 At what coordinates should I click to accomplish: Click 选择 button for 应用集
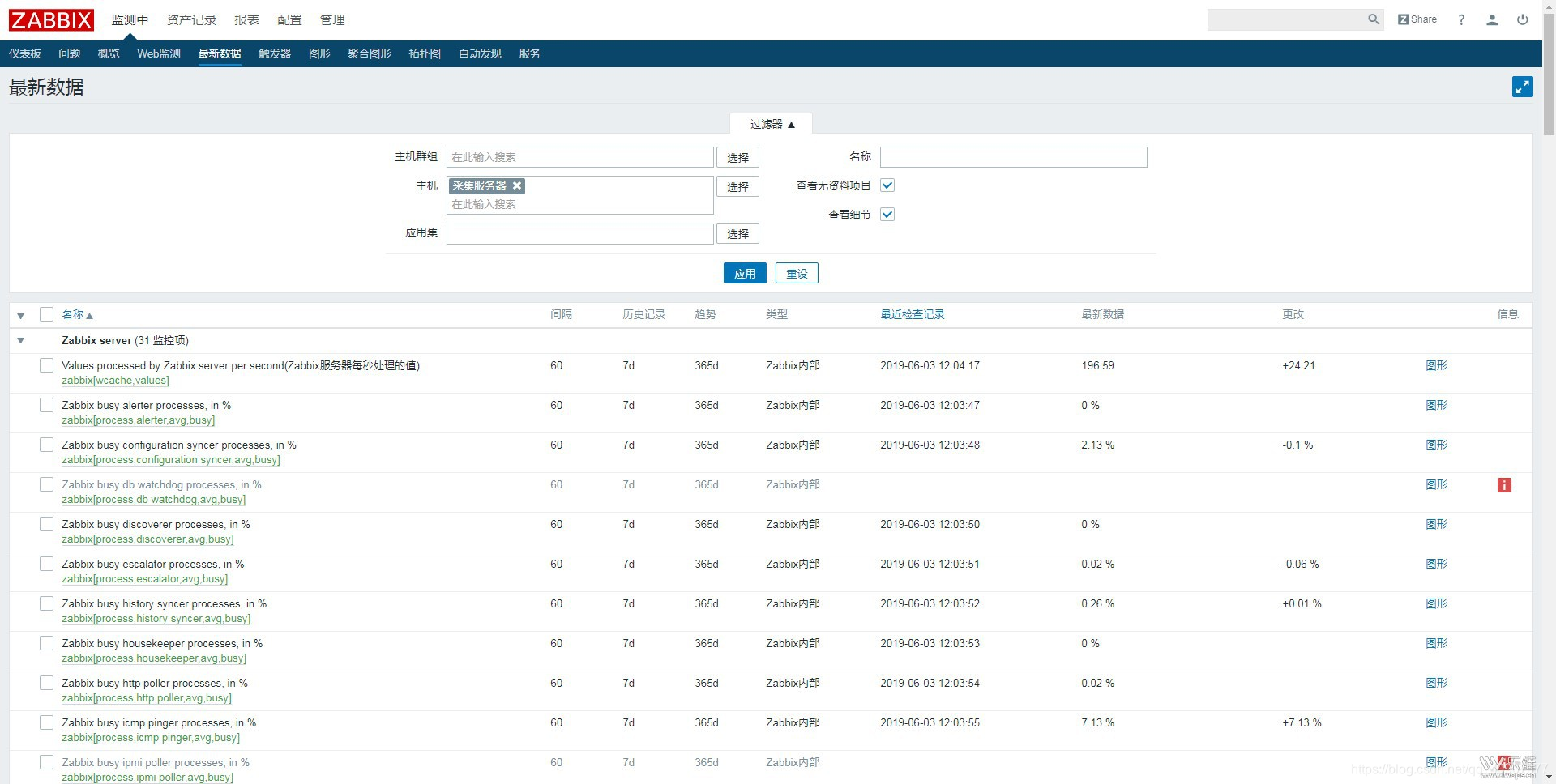click(737, 233)
